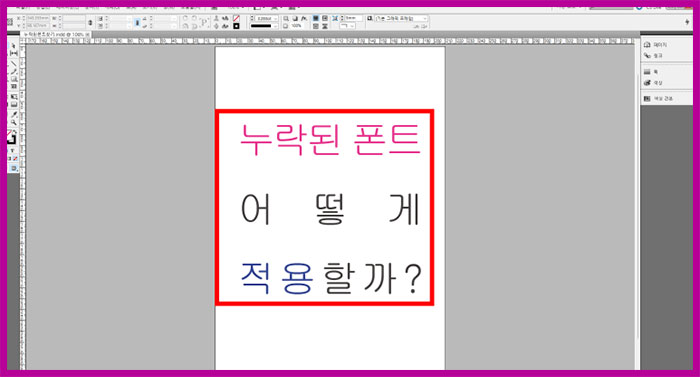The height and width of the screenshot is (377, 700).
Task: Click the pink text "누락된 폰트"
Action: [x=330, y=139]
